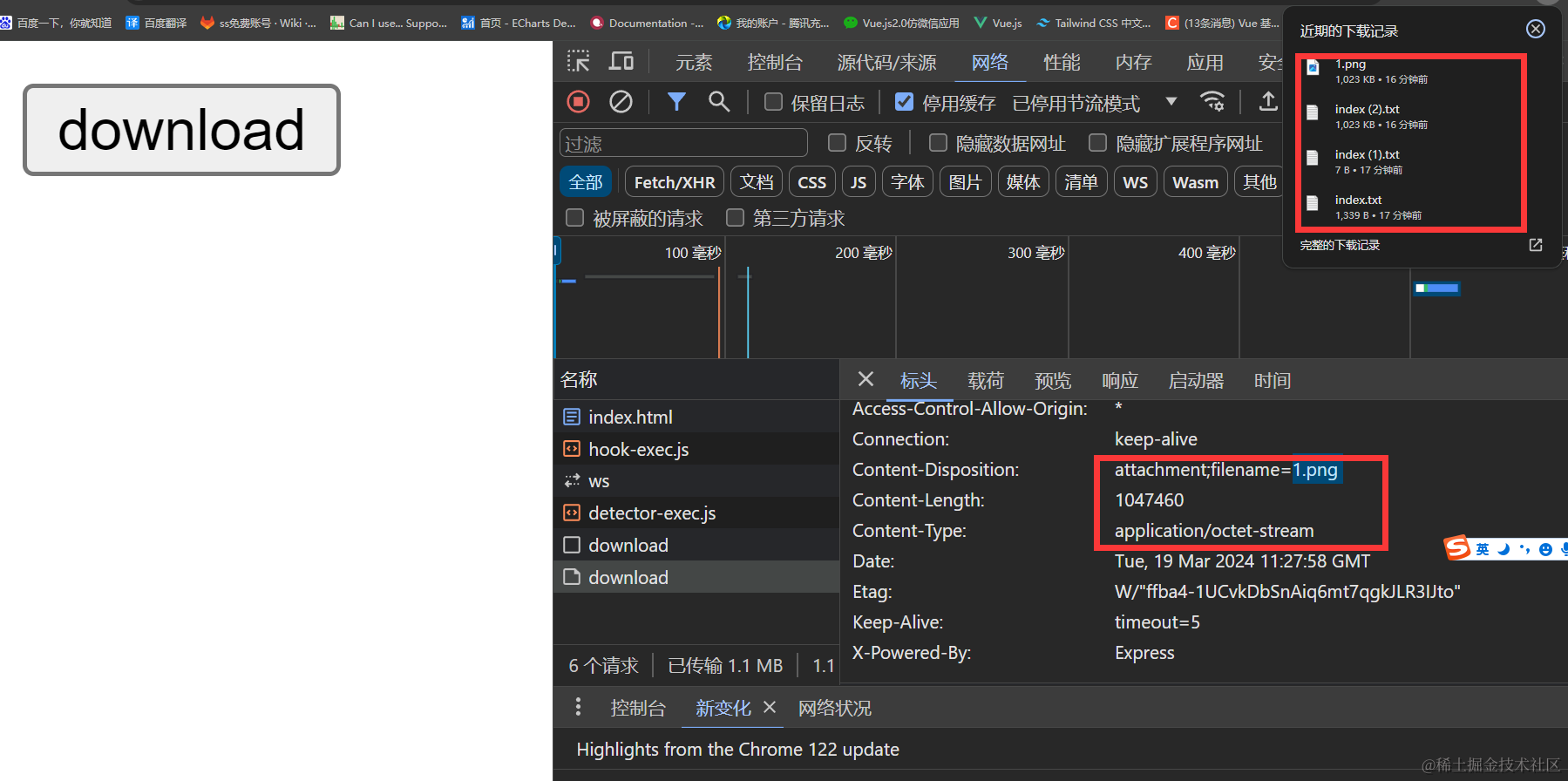Filter requests by 文档
1568x781 pixels.
757,182
